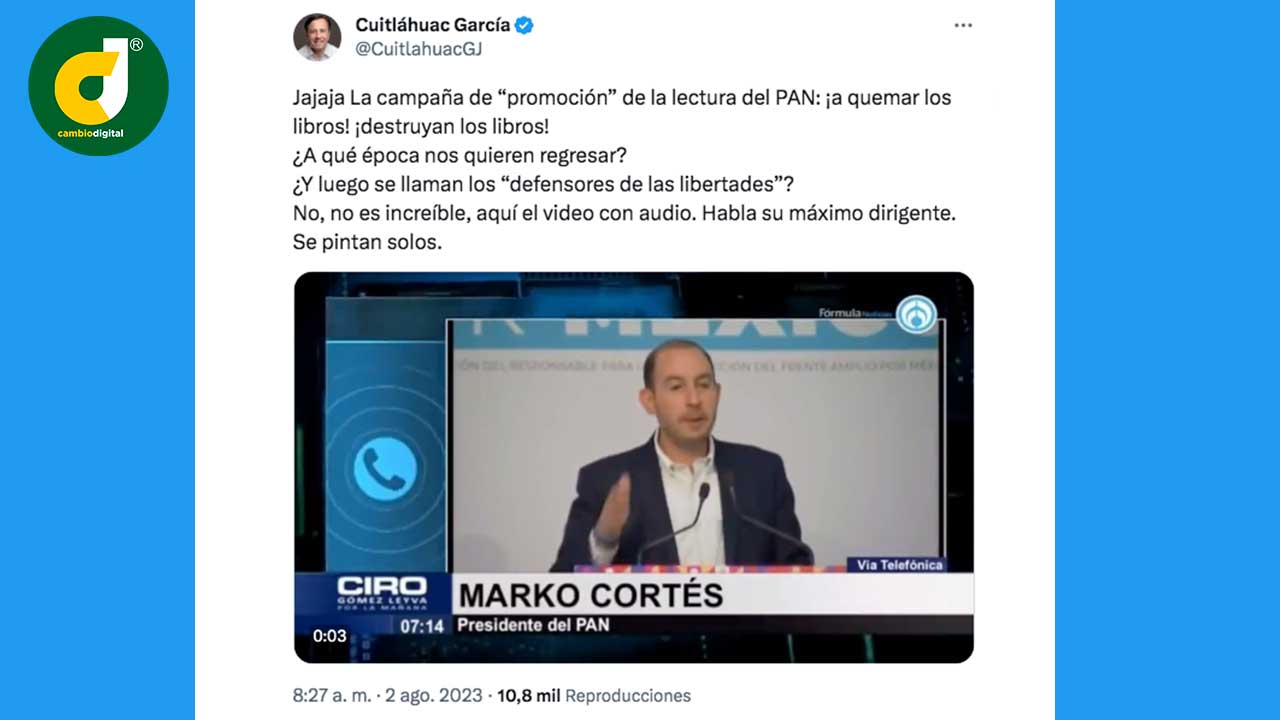Click the tweet text about PAN campaign

(625, 170)
